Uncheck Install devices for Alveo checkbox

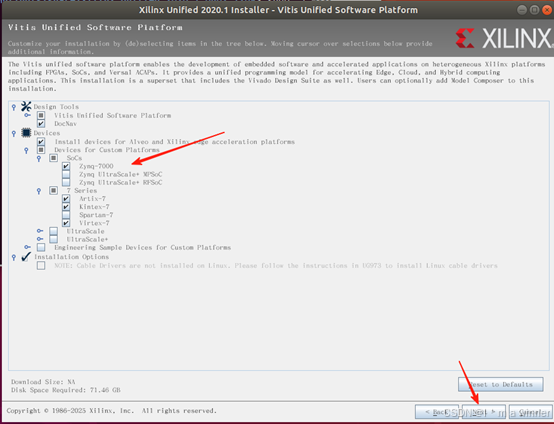coord(41,142)
